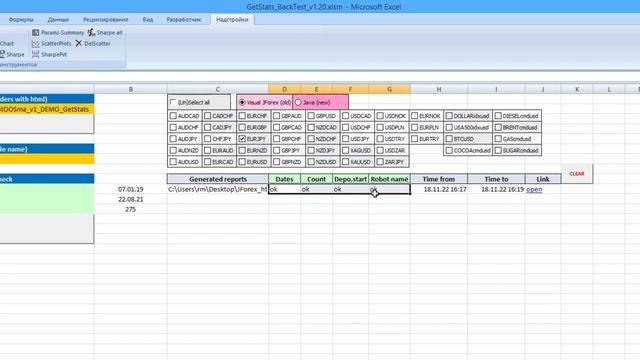Select column K header

[x=577, y=89]
